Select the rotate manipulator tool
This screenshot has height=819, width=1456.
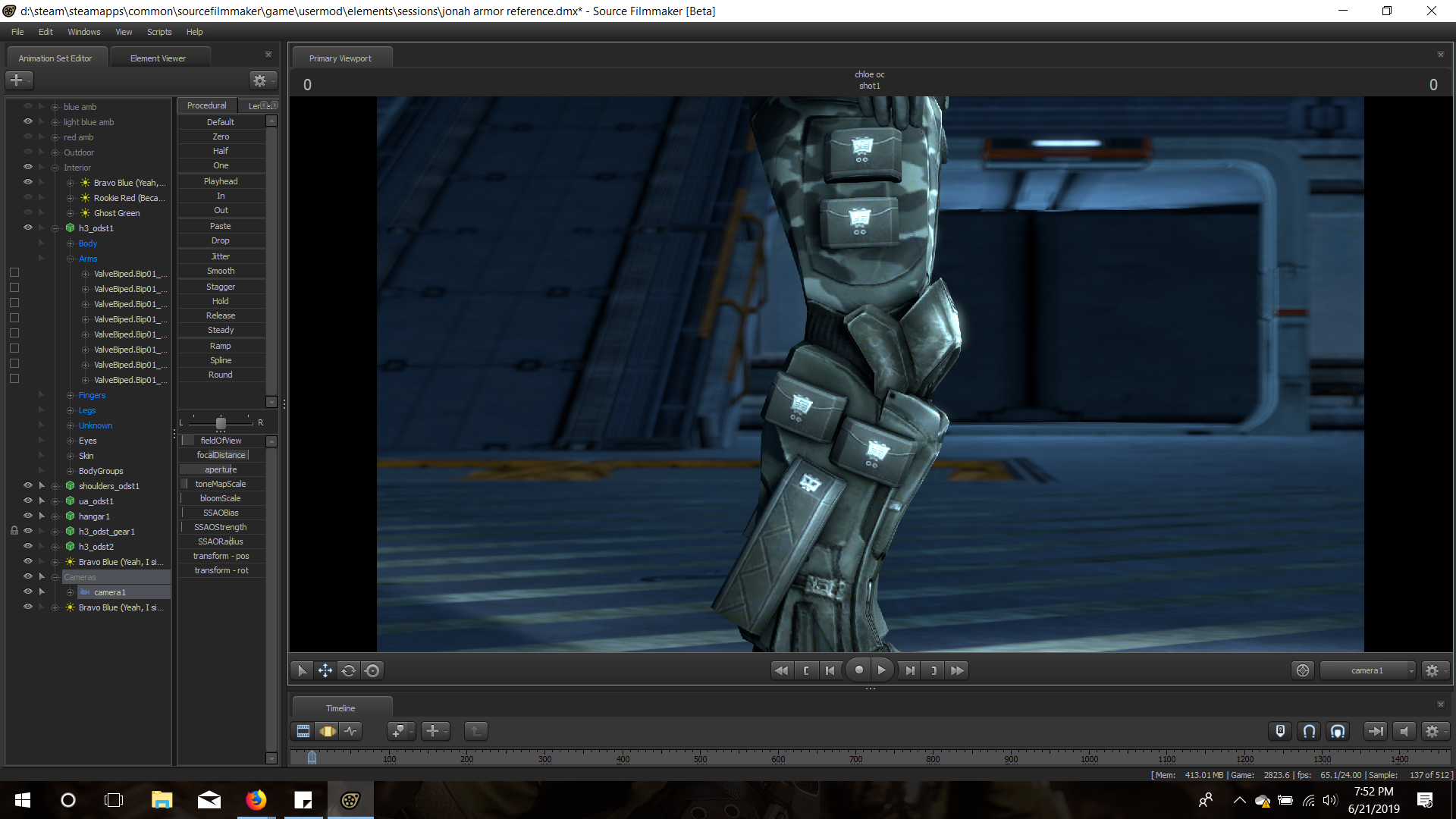click(348, 670)
